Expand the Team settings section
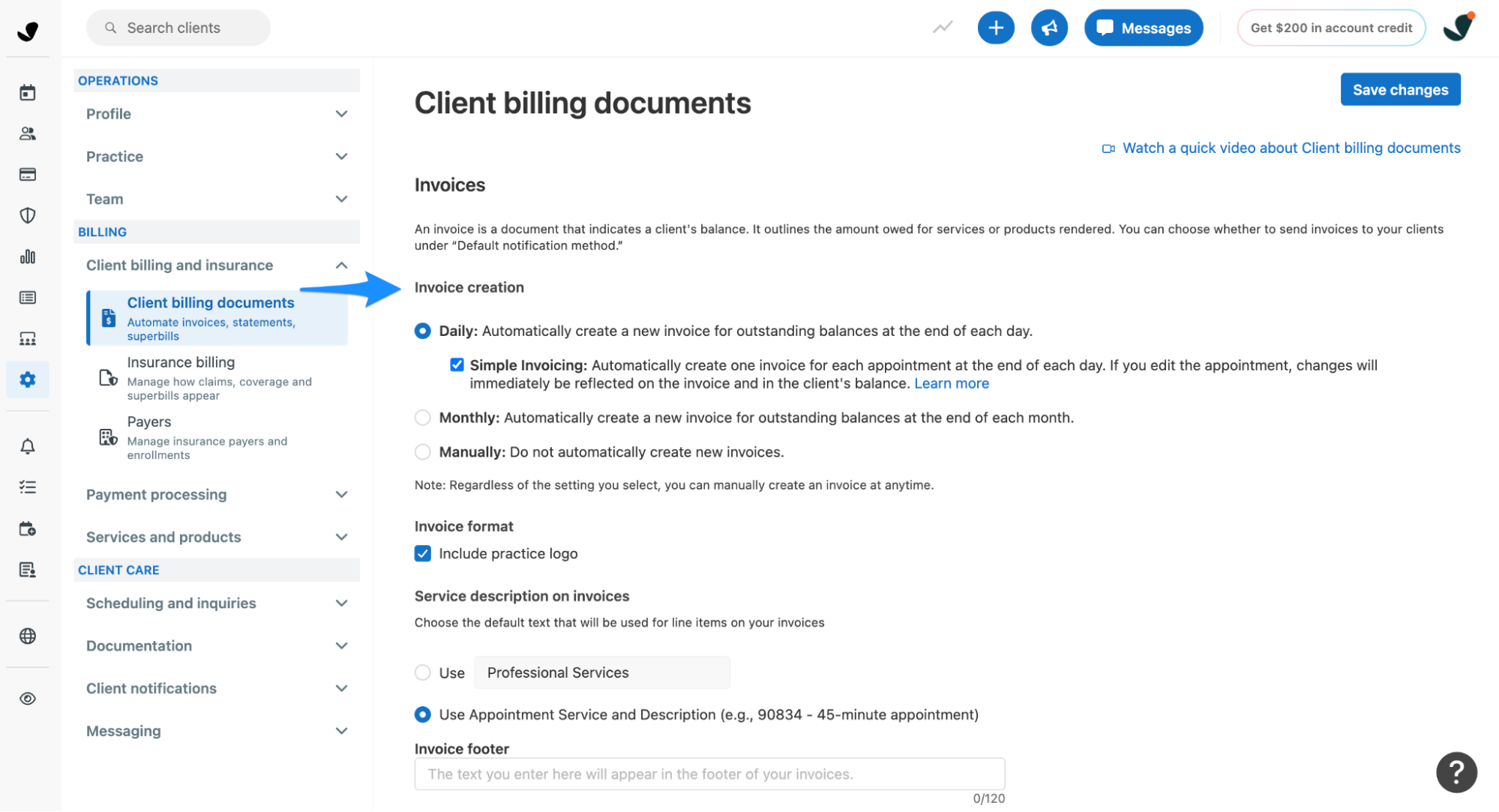The width and height of the screenshot is (1499, 812). coord(217,199)
